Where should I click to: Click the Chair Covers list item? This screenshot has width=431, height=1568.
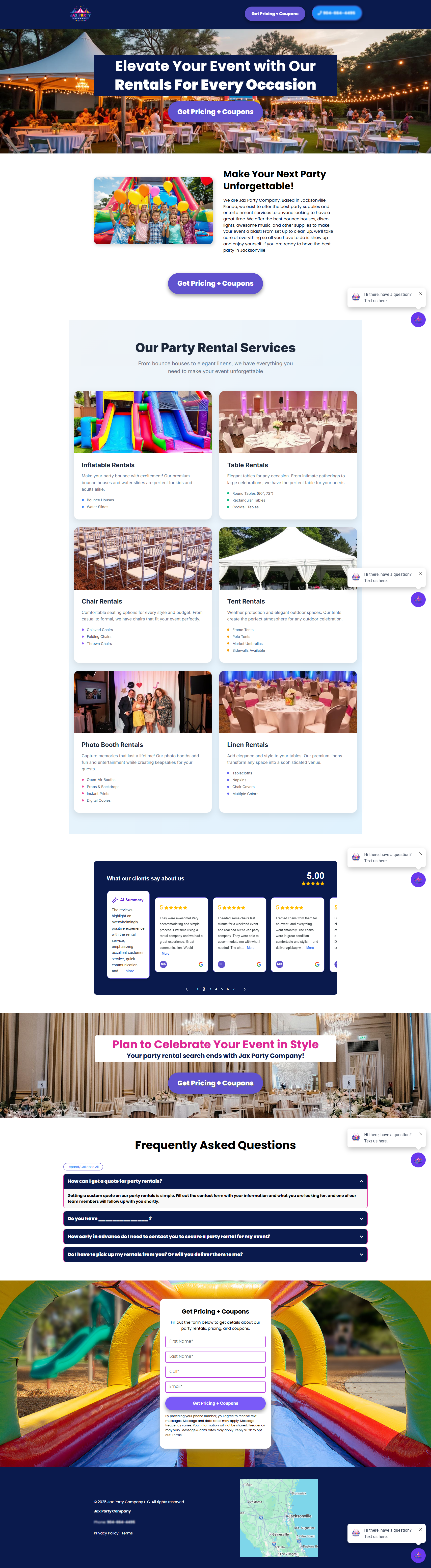pos(244,787)
